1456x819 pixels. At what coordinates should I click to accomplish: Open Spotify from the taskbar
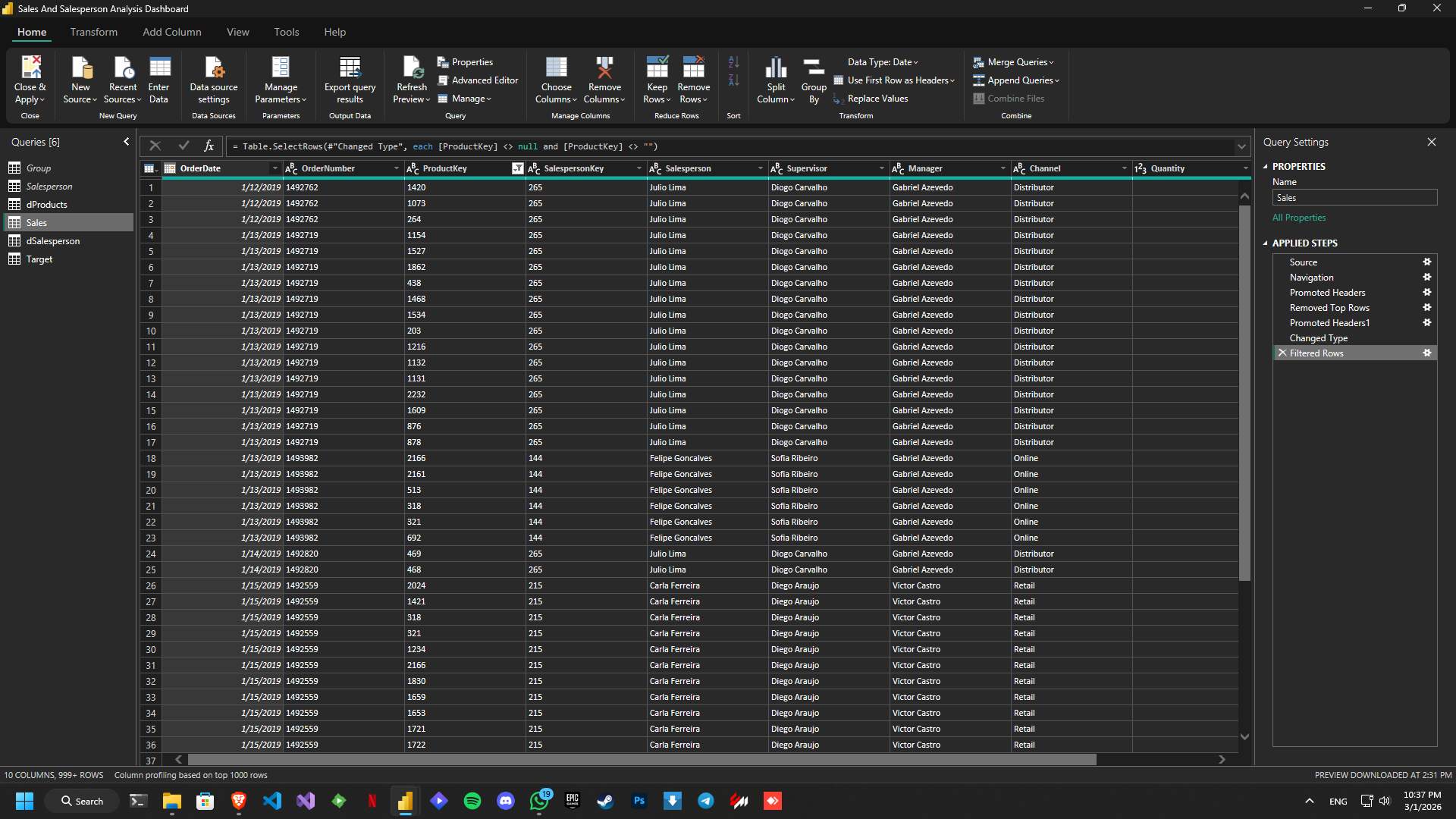point(472,800)
